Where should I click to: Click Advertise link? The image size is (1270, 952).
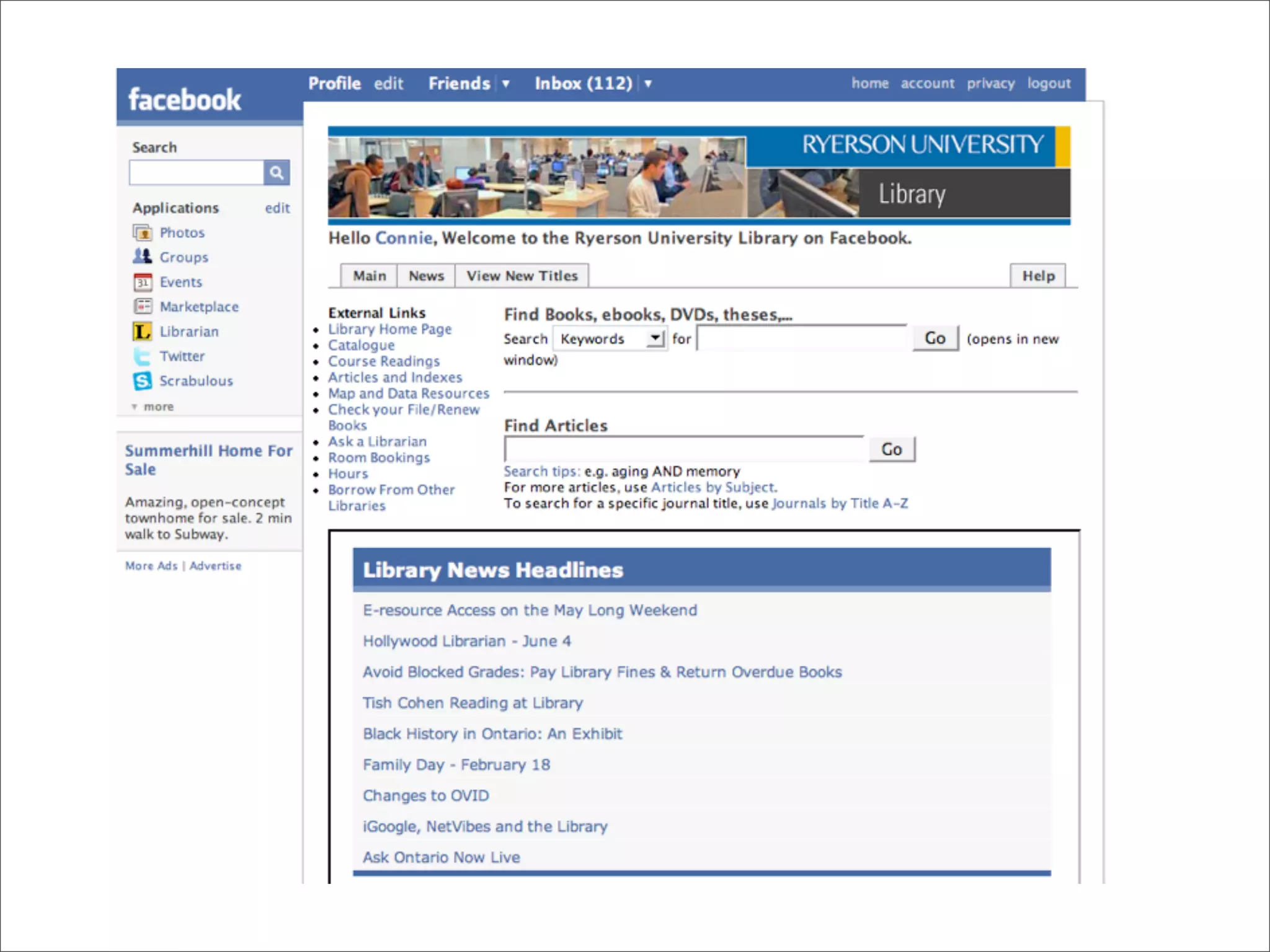tap(215, 566)
